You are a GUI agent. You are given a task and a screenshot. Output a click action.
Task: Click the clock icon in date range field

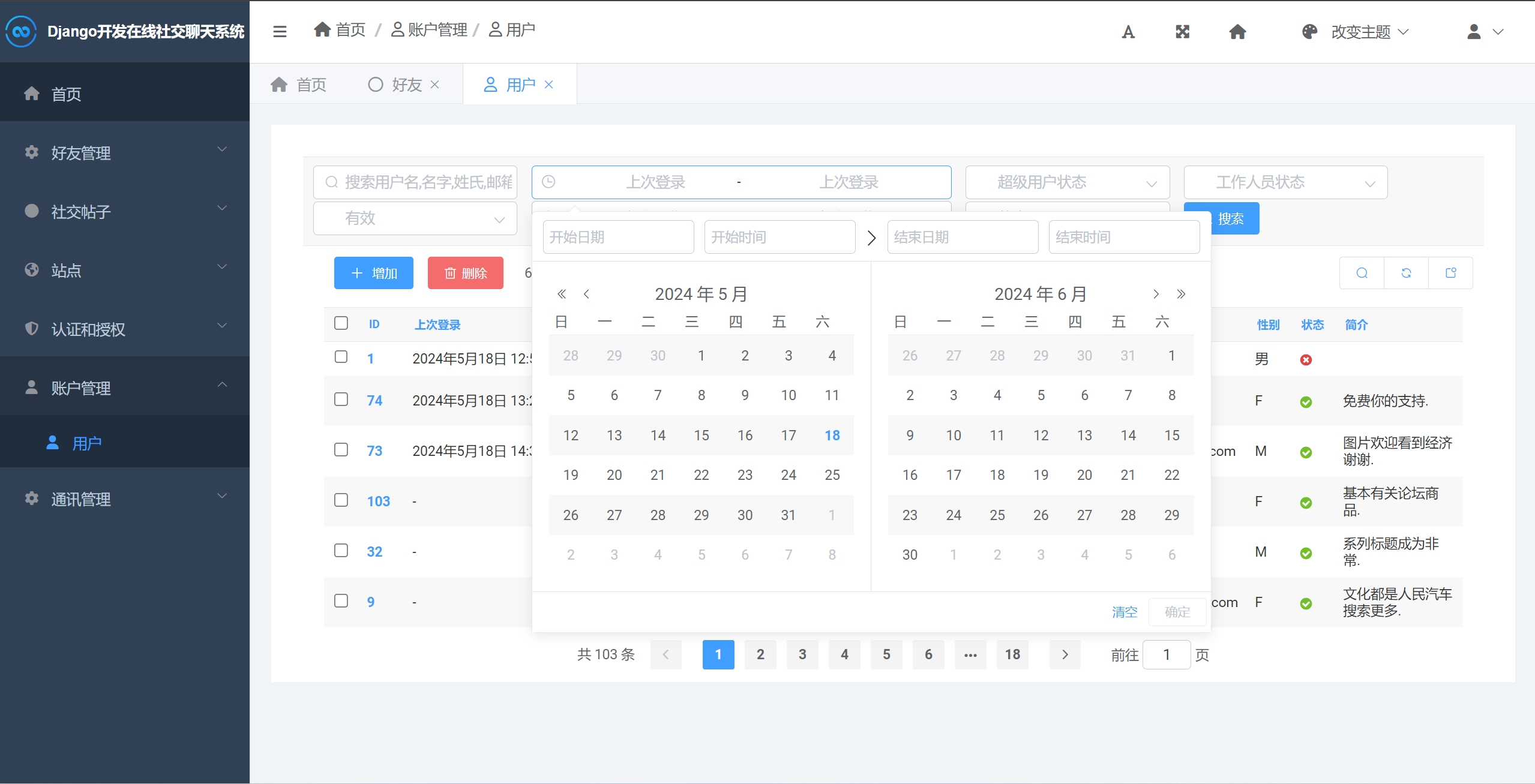click(548, 182)
